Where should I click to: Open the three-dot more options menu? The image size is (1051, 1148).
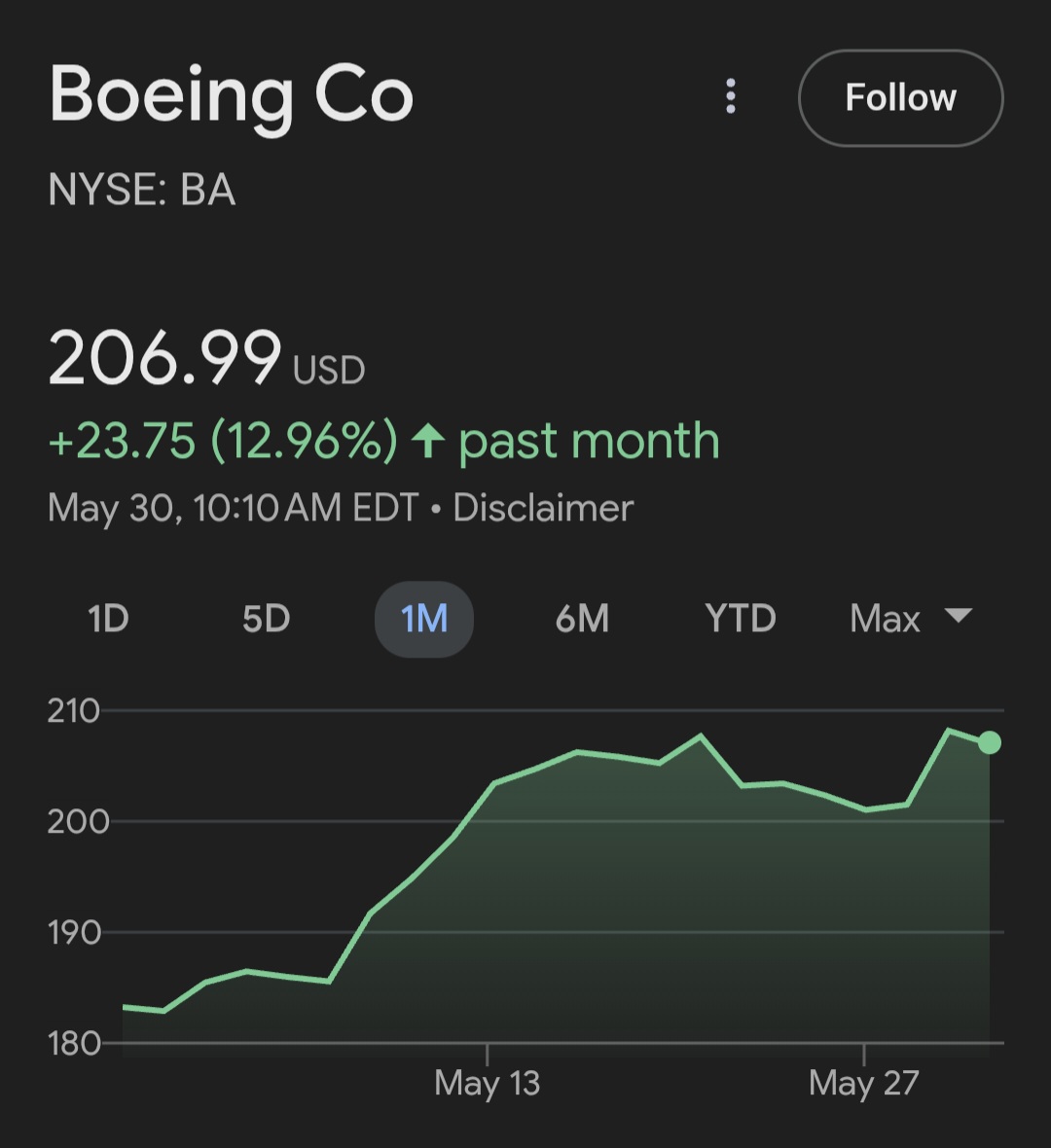731,97
